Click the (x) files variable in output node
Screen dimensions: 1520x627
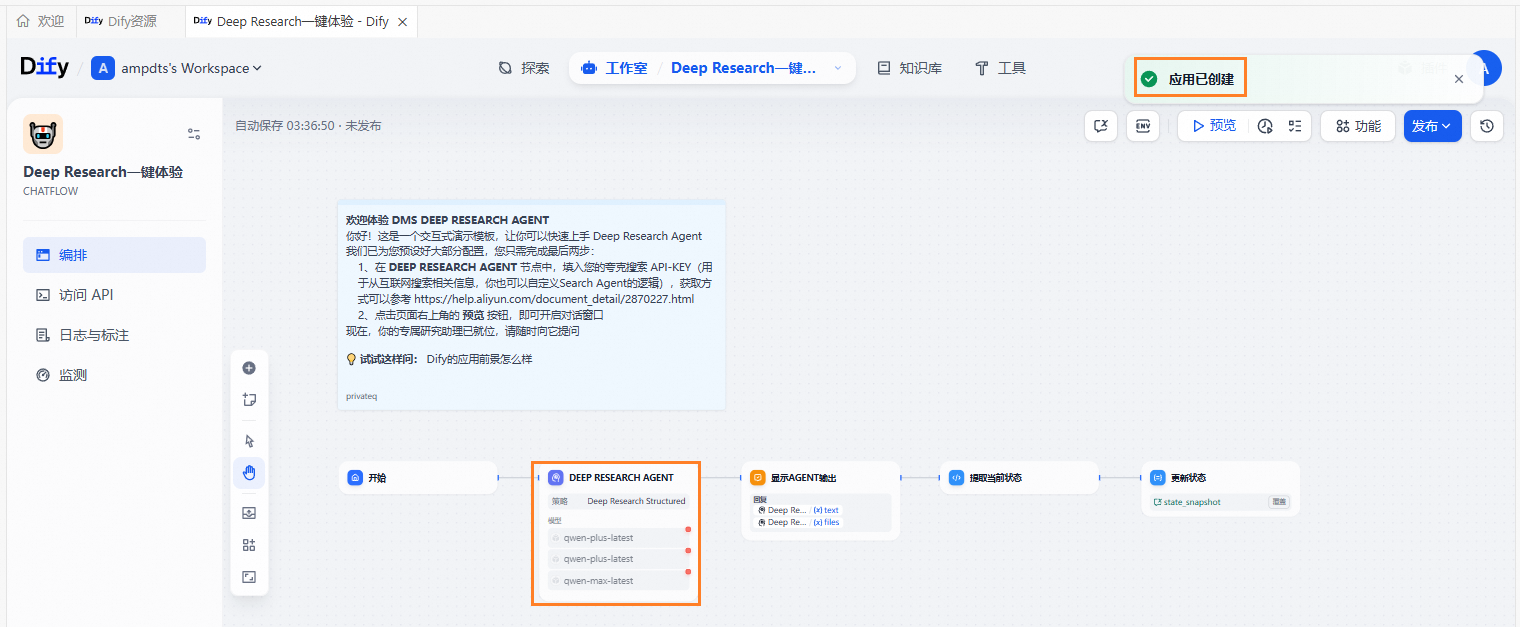click(826, 522)
